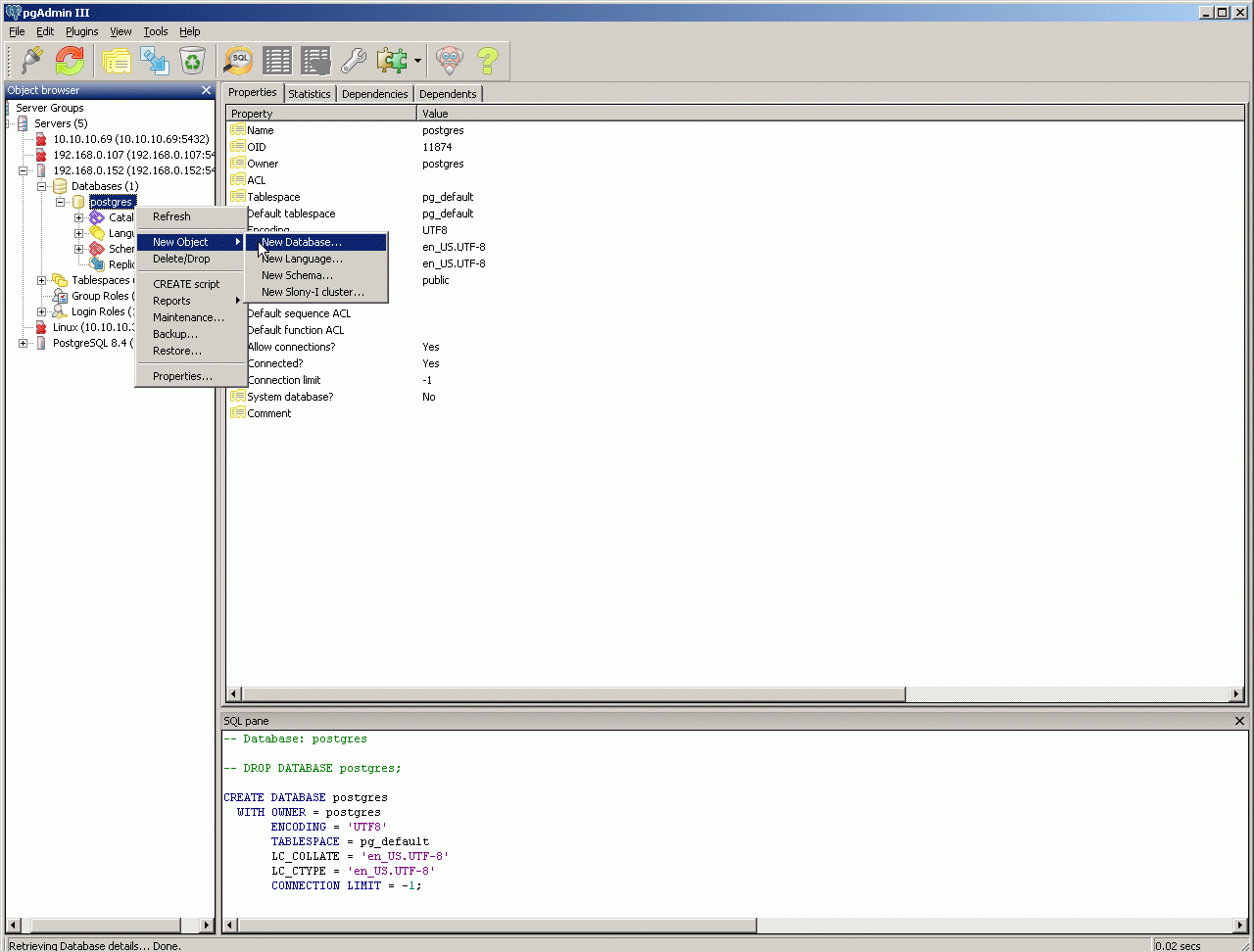
Task: Select Delete/Drop in the context menu
Action: click(190, 259)
